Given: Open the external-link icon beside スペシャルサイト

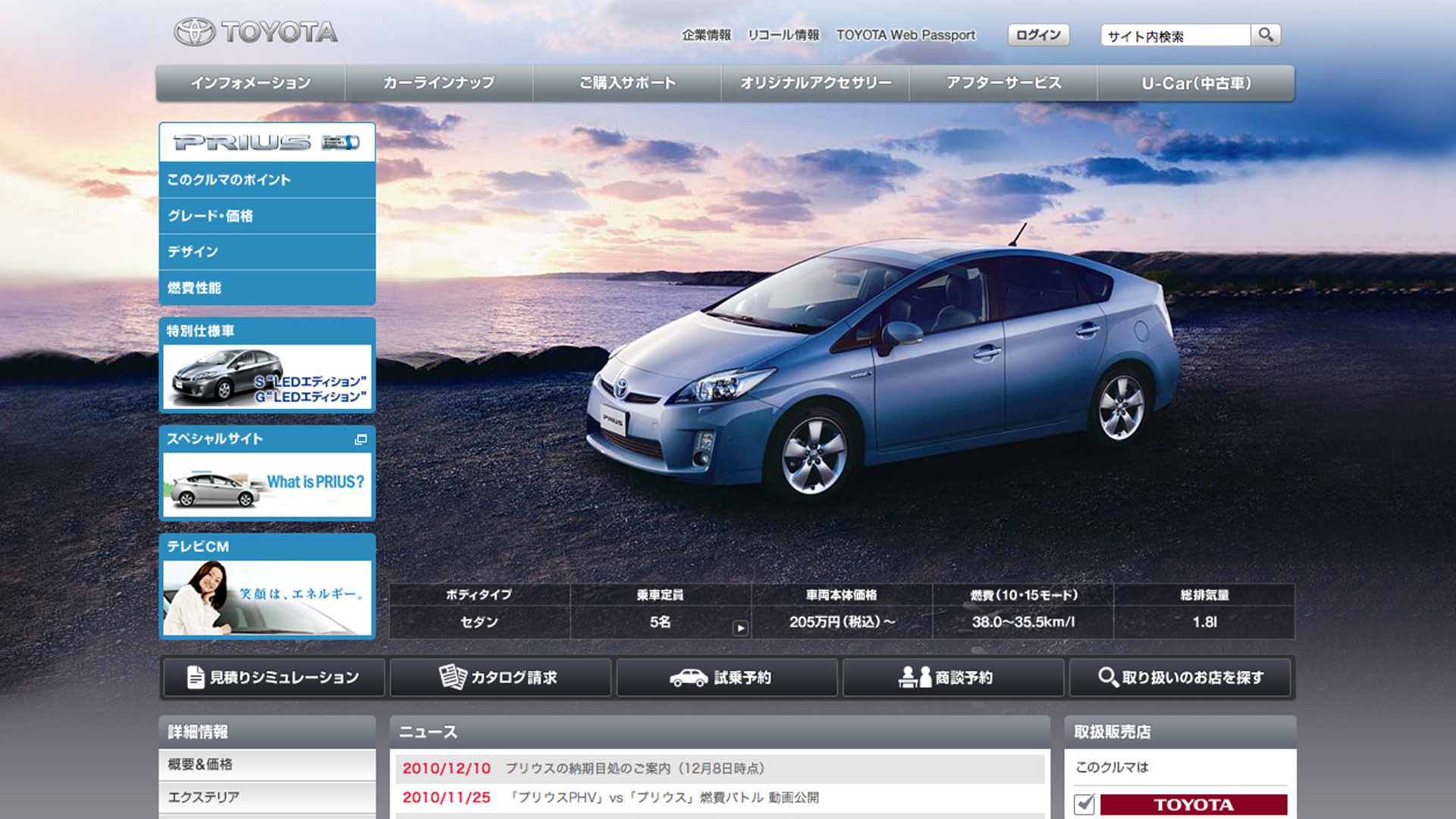Looking at the screenshot, I should point(361,440).
